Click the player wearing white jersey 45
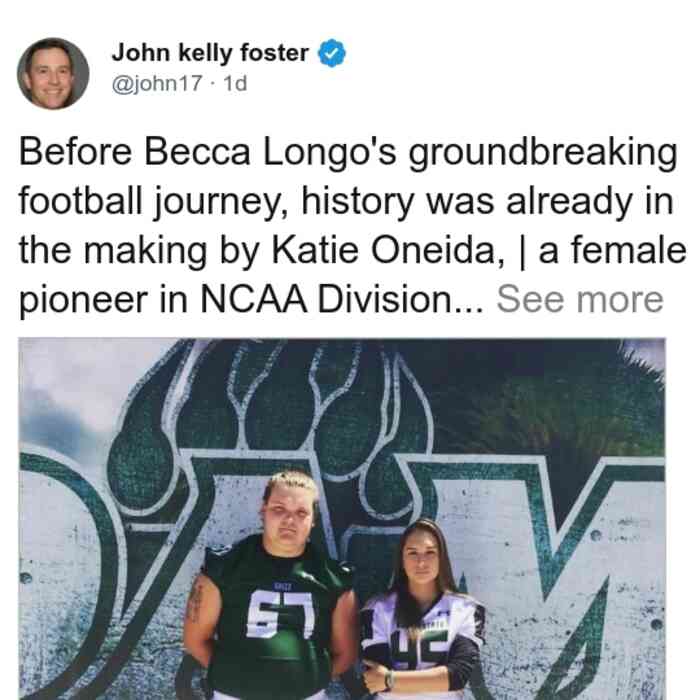This screenshot has width=700, height=700. click(x=424, y=612)
